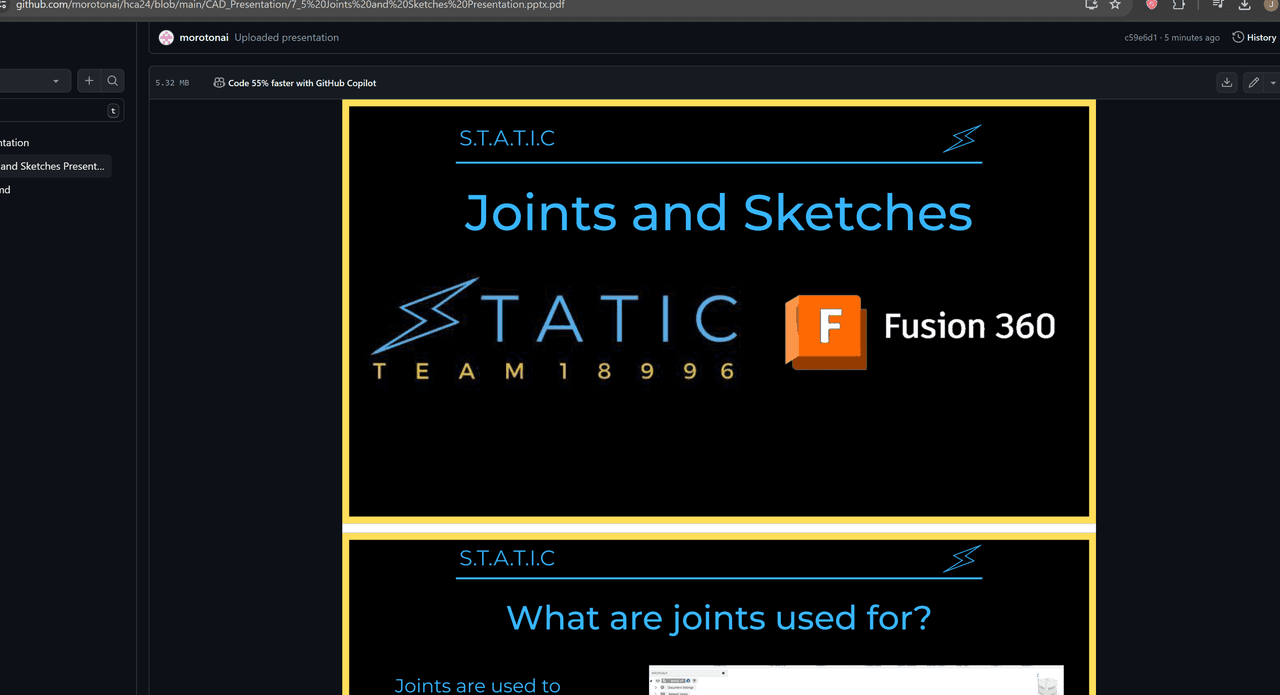Download the raw PDF file
1280x695 pixels.
1226,83
